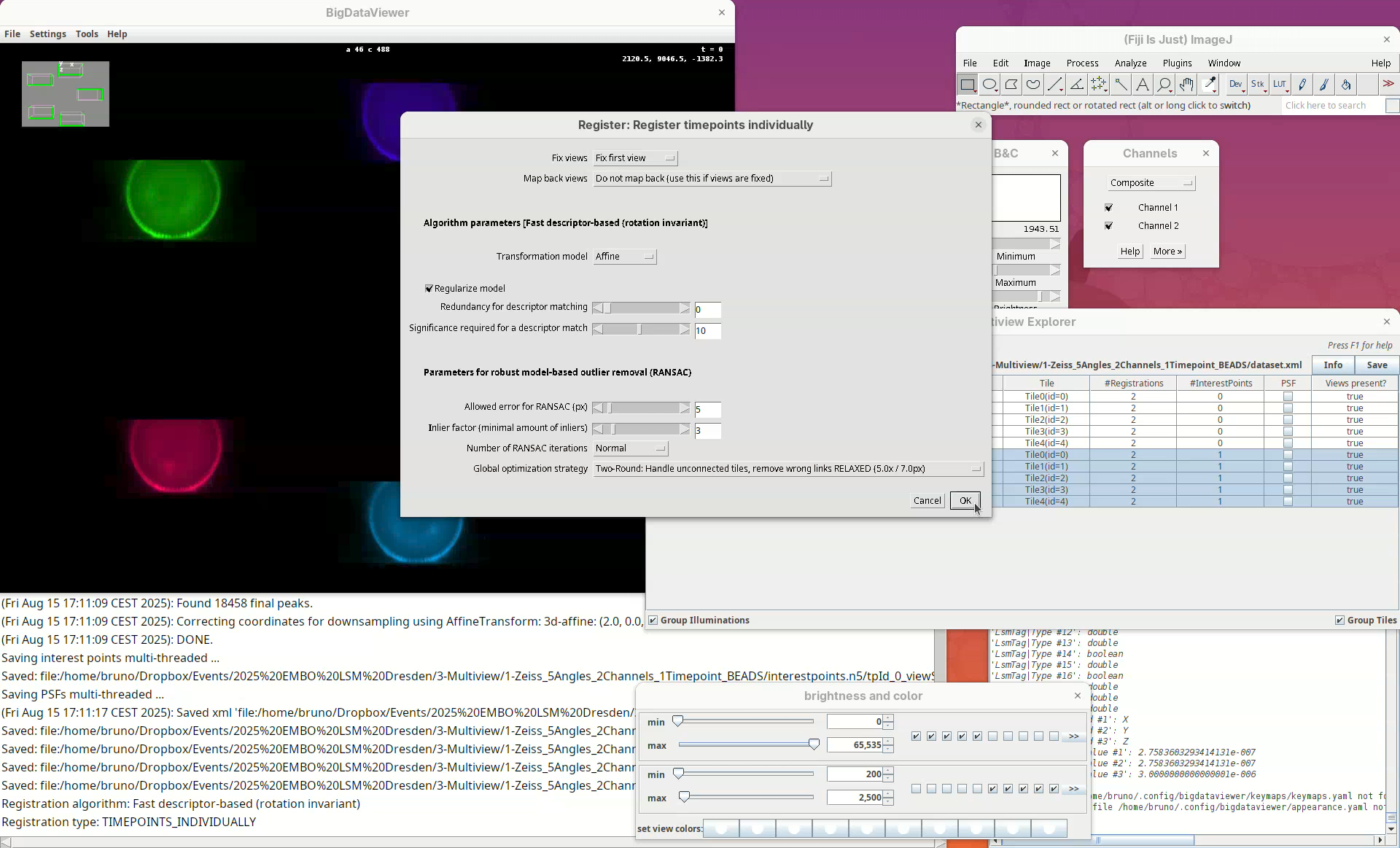Screen dimensions: 1400x848
Task: Click the Cancel button in Register dialog
Action: [927, 500]
